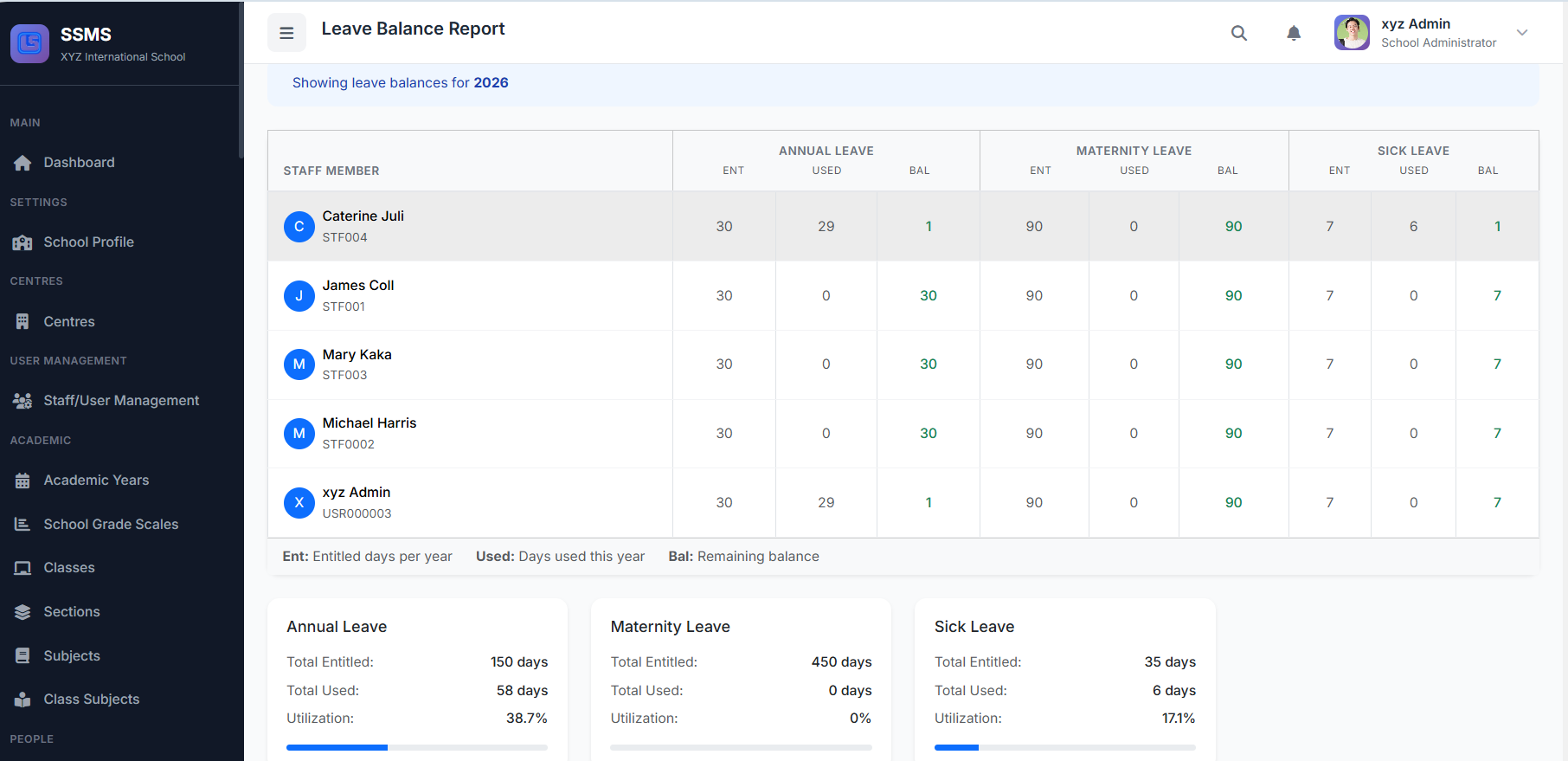Click the Sections layers icon
This screenshot has width=1568, height=761.
(x=22, y=612)
